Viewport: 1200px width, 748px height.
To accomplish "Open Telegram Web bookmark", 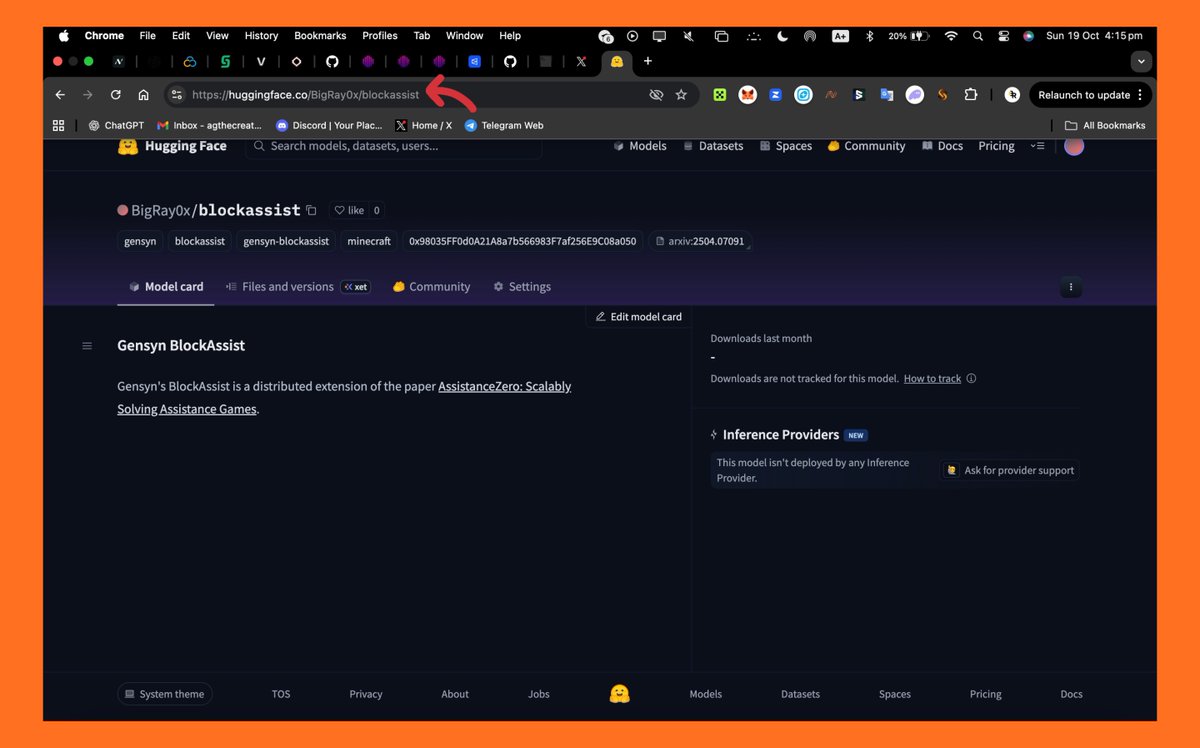I will point(504,126).
